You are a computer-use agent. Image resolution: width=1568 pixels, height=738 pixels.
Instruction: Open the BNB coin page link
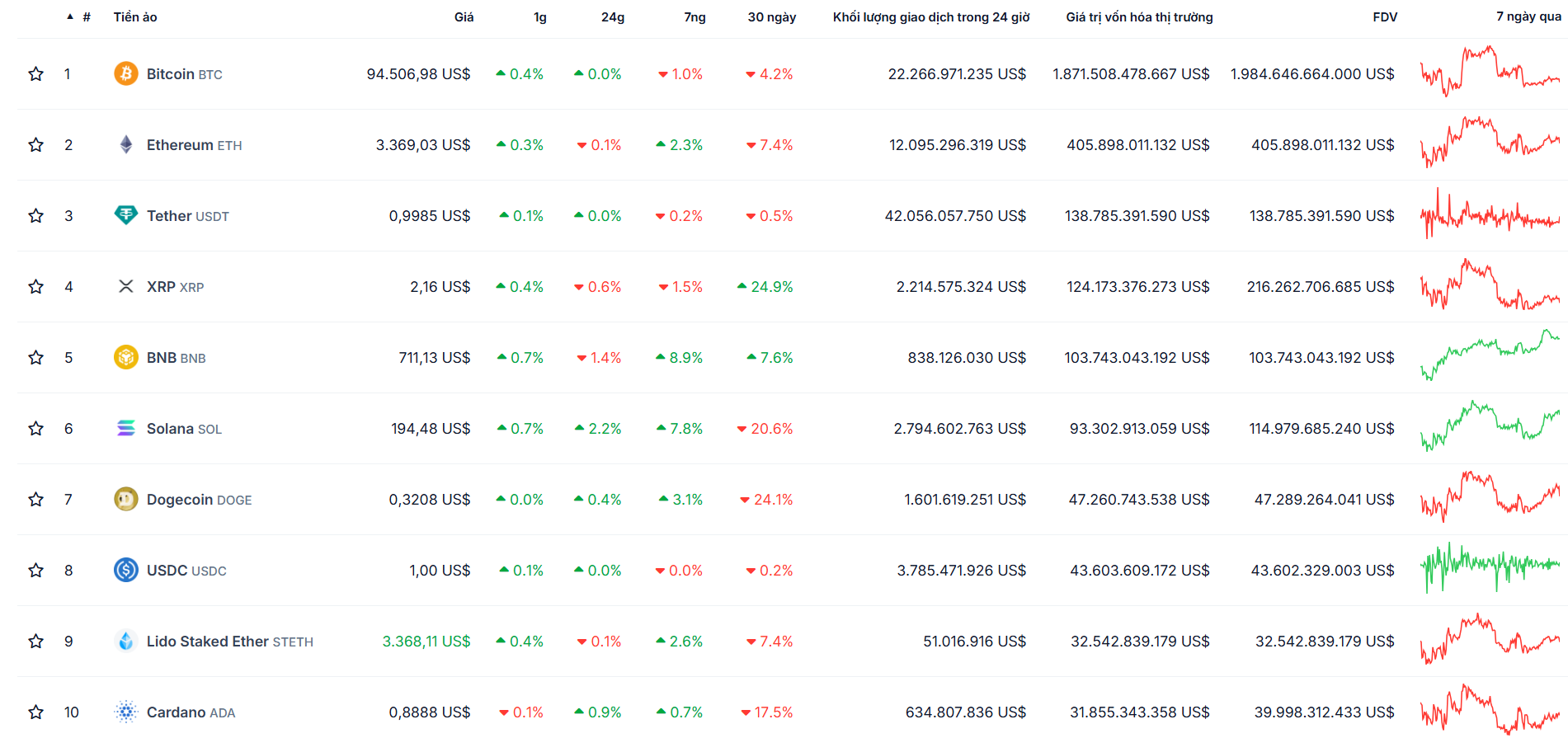pos(177,358)
